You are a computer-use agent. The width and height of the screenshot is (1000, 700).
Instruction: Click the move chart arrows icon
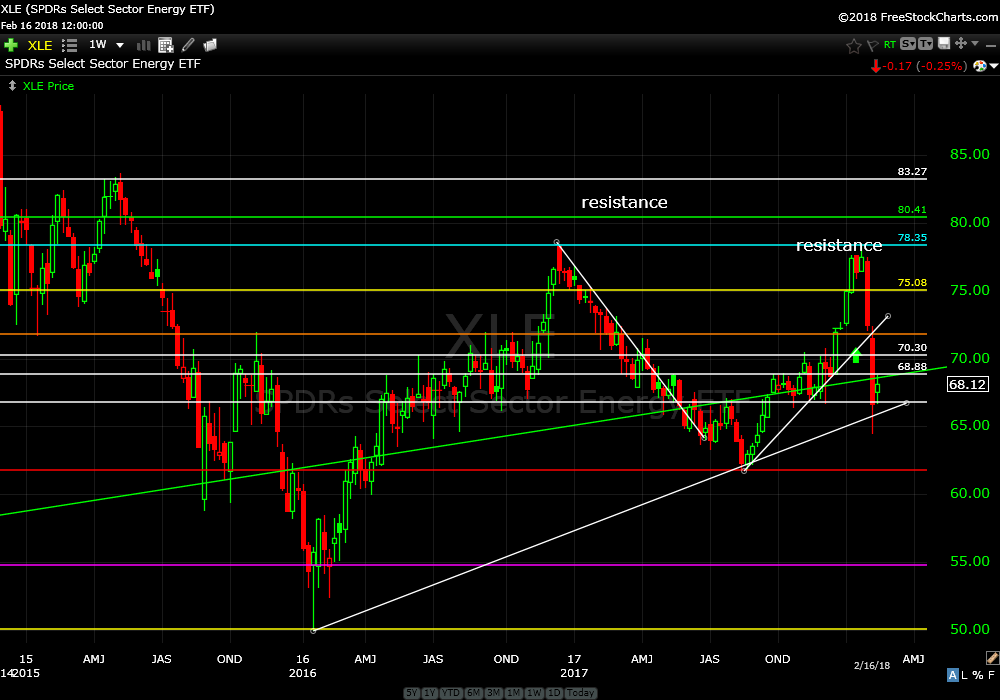click(x=961, y=44)
